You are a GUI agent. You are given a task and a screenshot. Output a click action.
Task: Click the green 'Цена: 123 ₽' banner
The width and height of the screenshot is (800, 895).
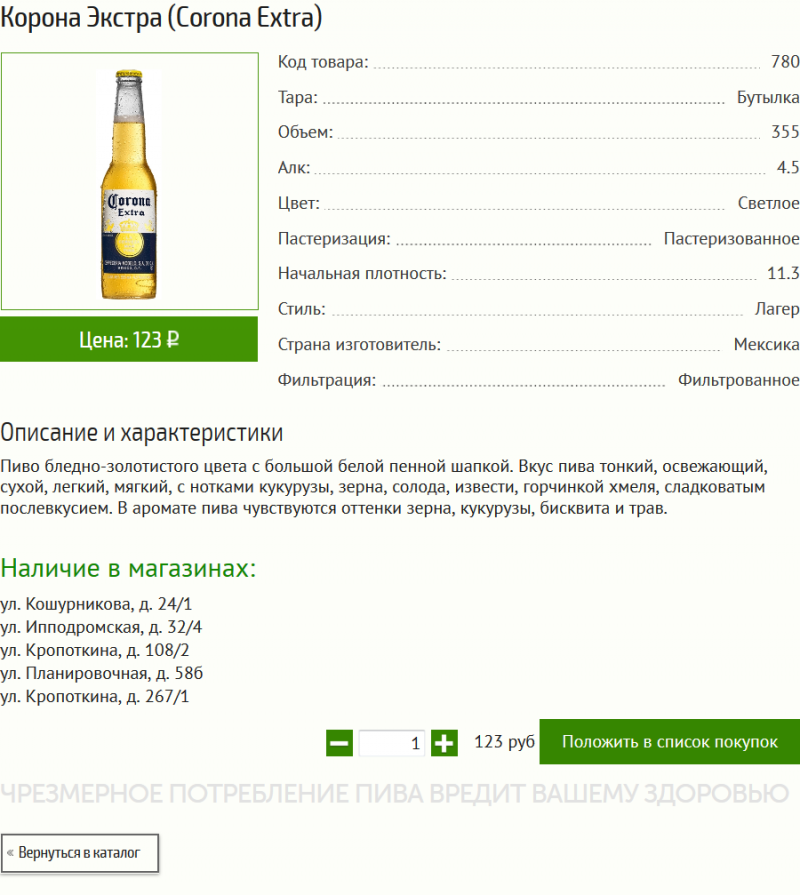(129, 340)
